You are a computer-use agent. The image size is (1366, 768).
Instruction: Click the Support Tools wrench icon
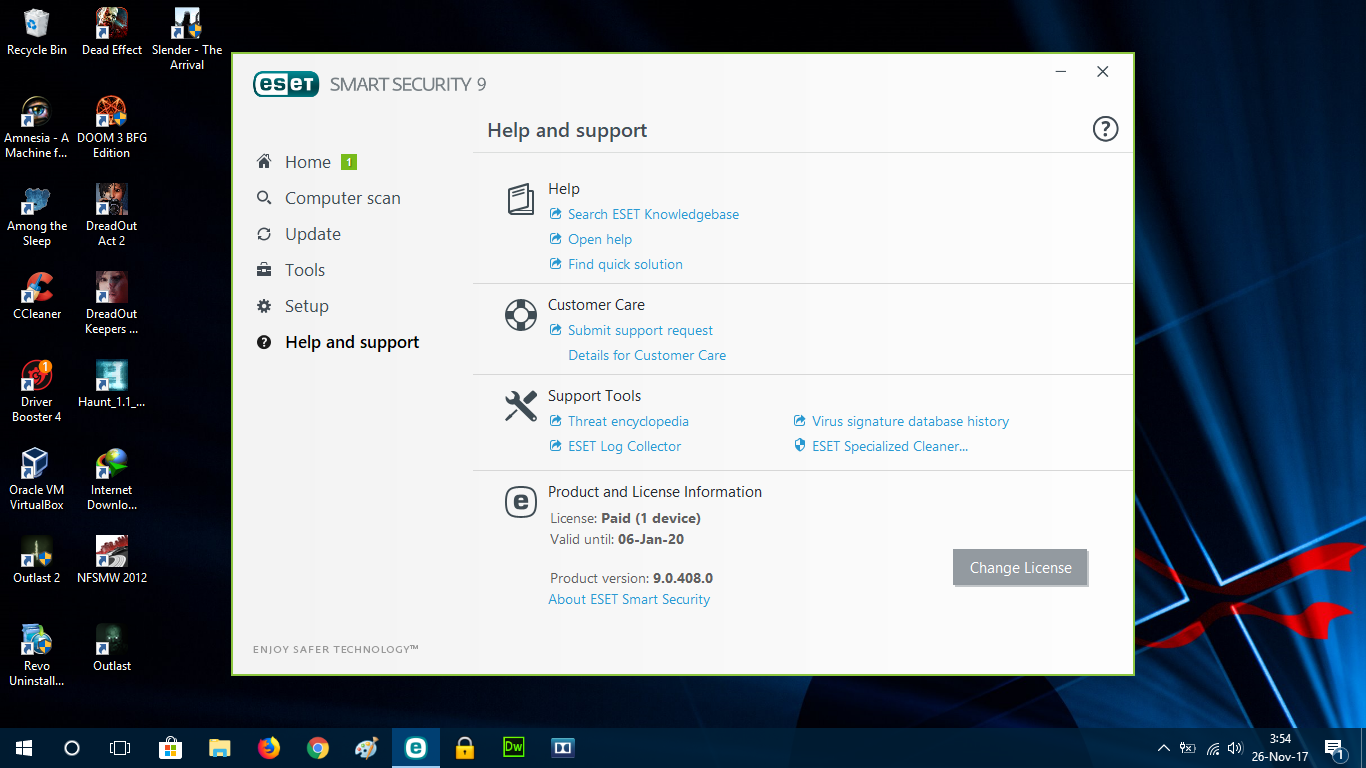tap(520, 406)
